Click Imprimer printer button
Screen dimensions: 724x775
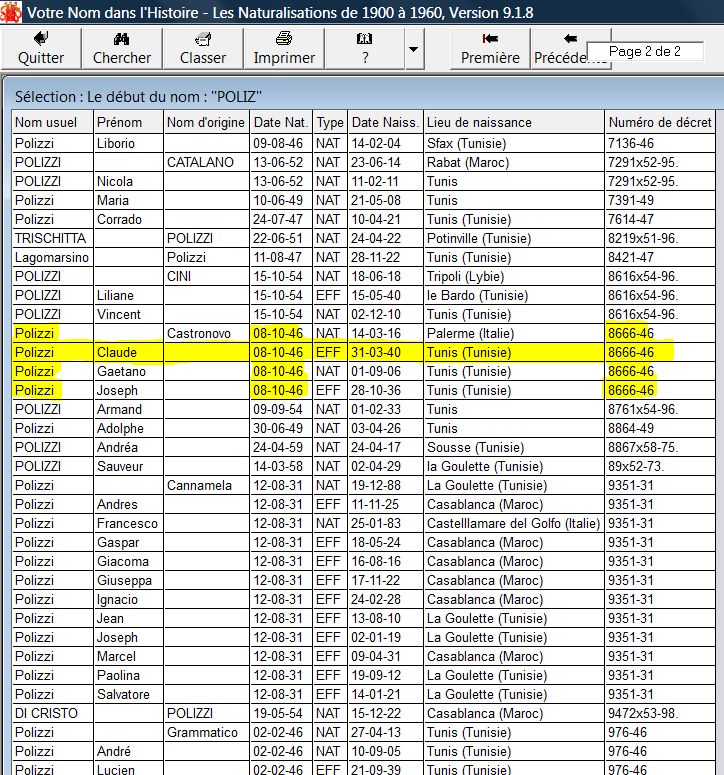coord(284,48)
